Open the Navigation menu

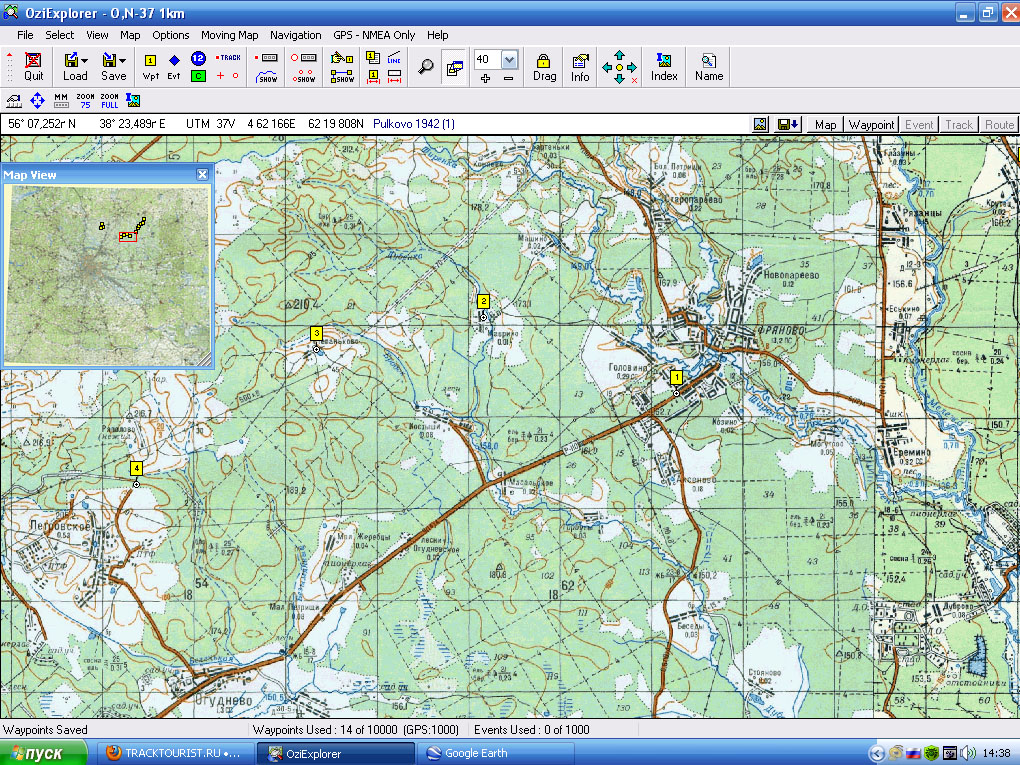295,35
